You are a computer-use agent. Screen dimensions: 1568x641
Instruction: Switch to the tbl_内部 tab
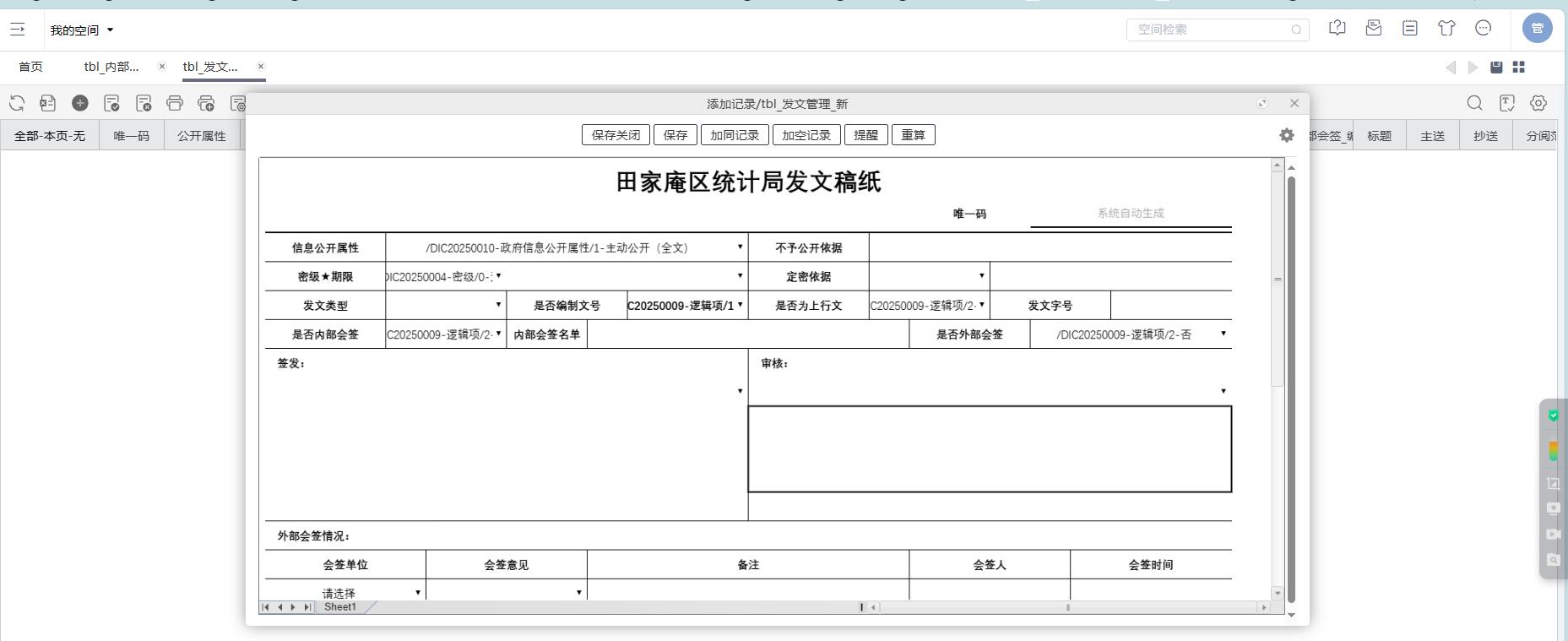[111, 67]
